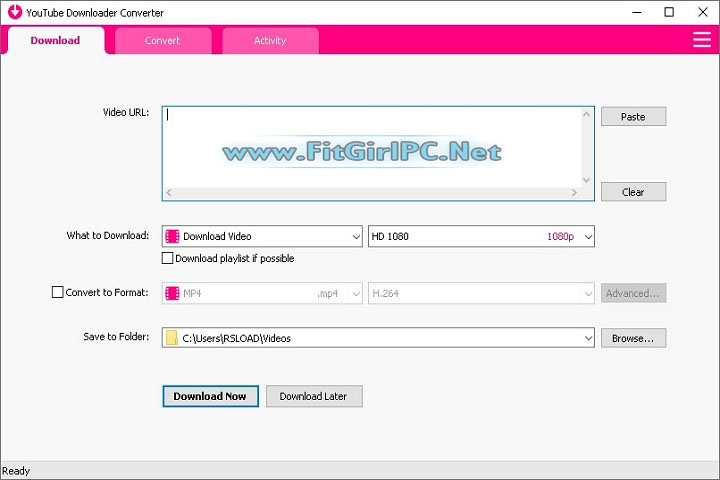Click Browse to choose folder

tap(633, 338)
